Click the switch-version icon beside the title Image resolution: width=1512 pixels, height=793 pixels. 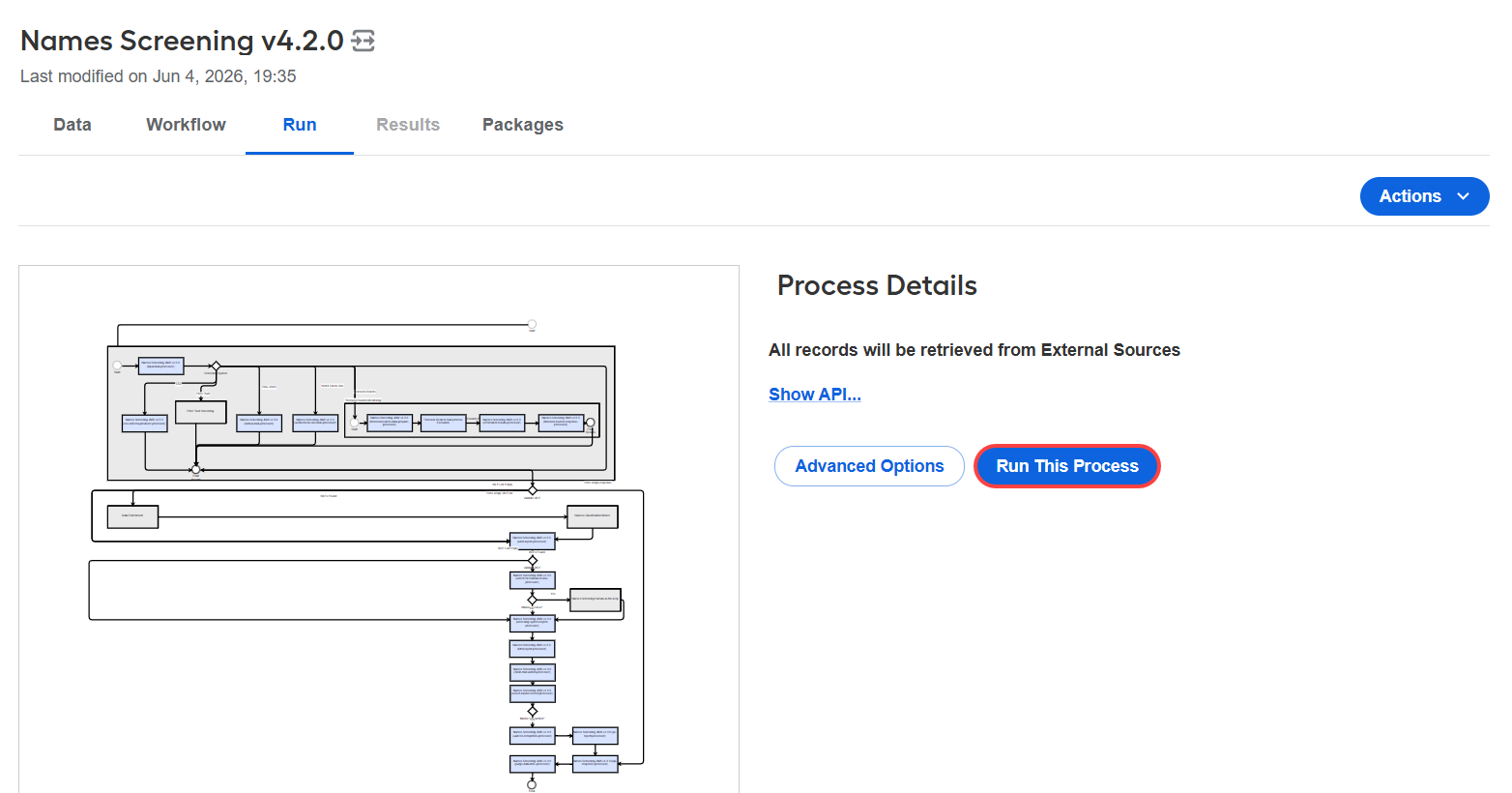(363, 41)
